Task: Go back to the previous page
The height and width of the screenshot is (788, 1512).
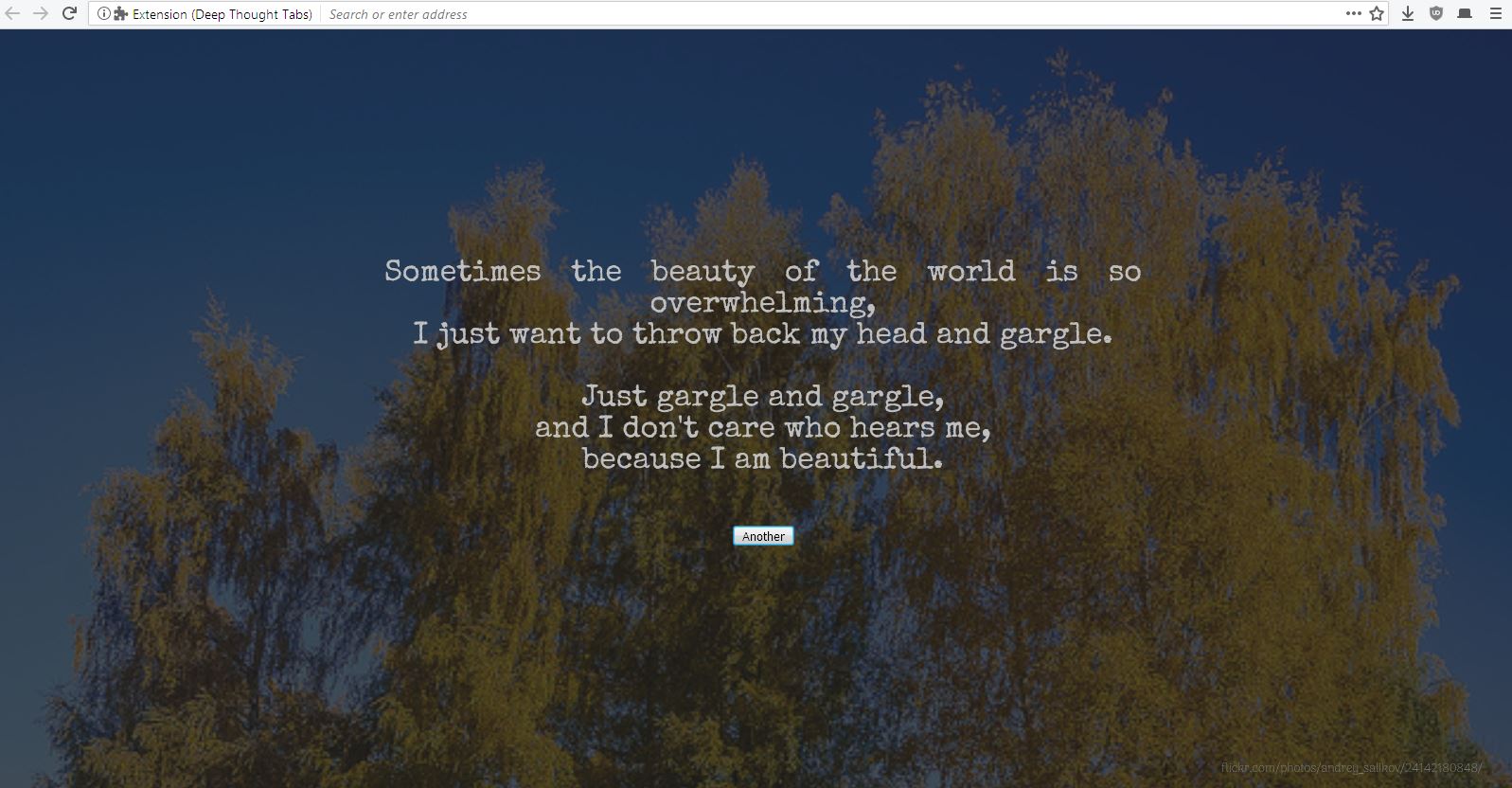Action: (x=13, y=13)
